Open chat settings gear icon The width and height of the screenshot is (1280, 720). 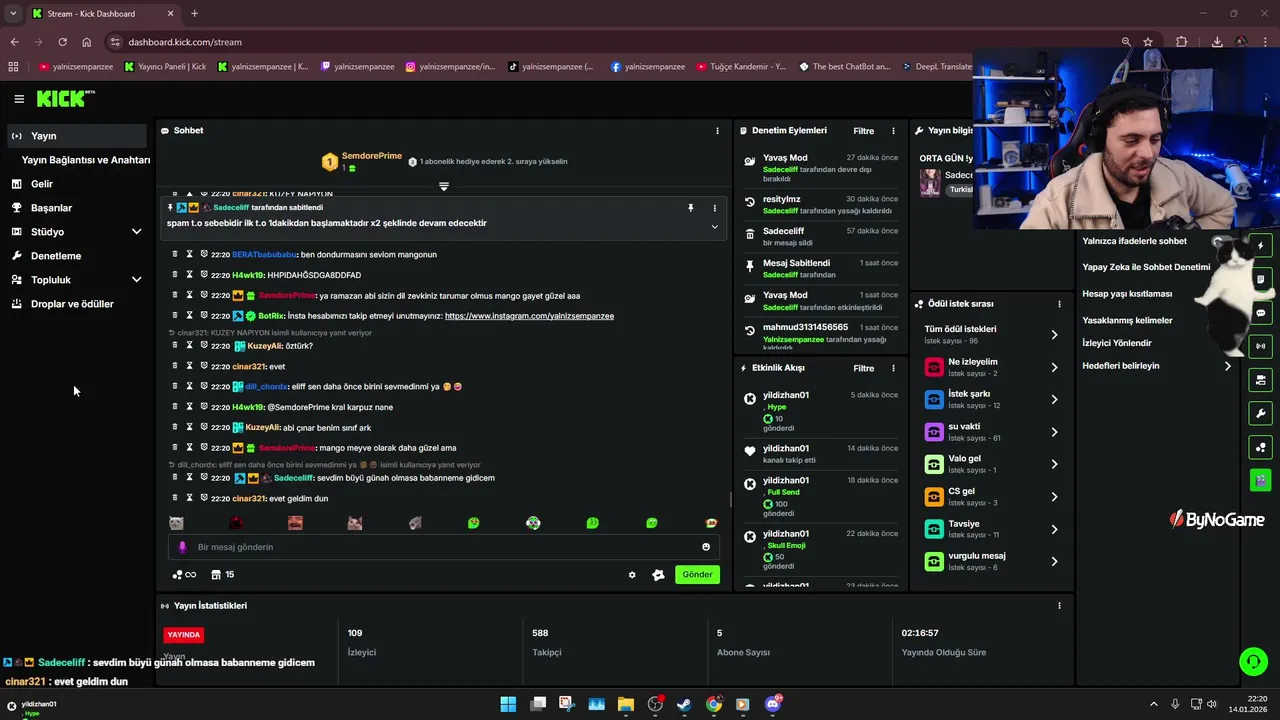click(x=632, y=575)
